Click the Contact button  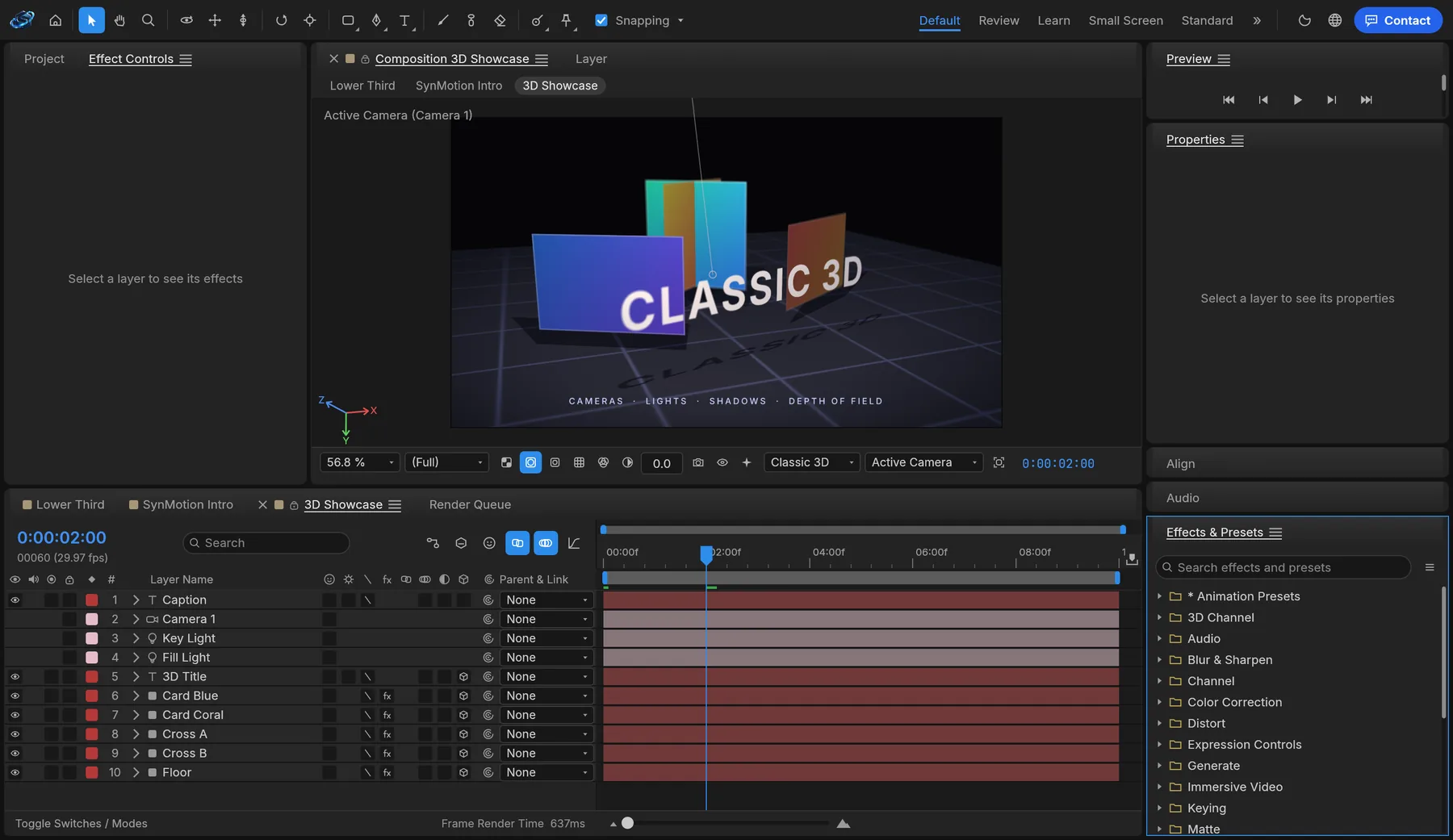coord(1398,20)
